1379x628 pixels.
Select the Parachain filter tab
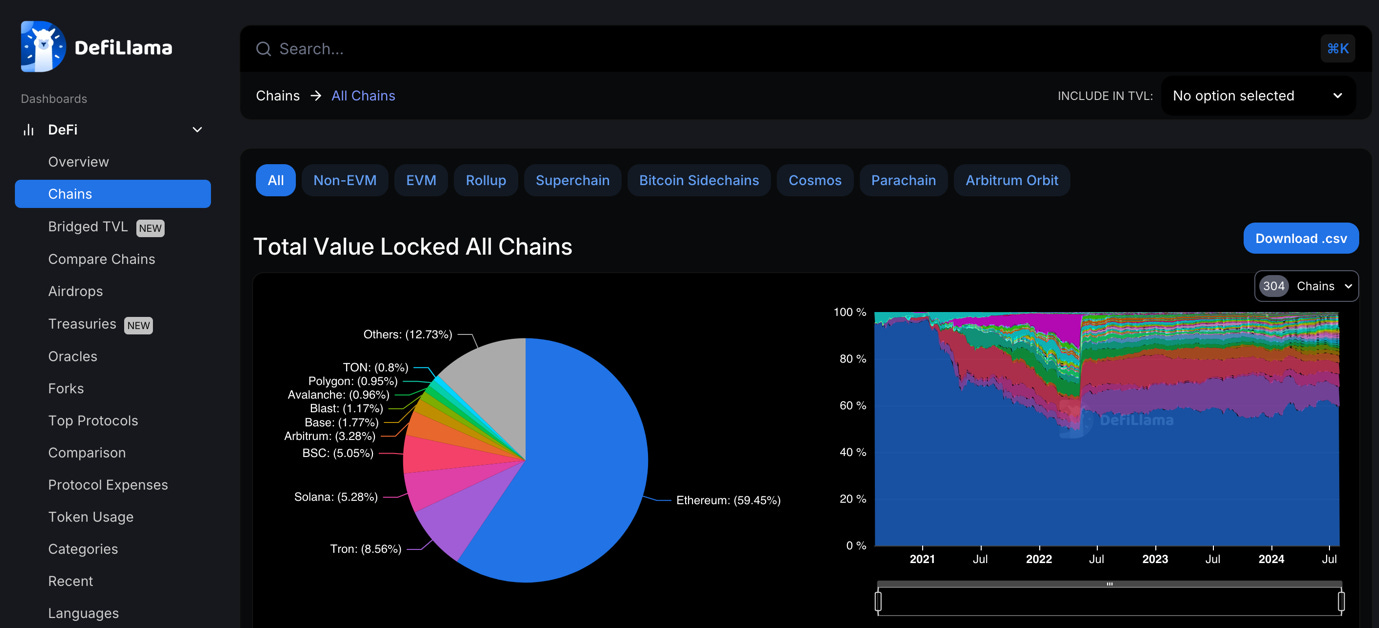click(904, 180)
